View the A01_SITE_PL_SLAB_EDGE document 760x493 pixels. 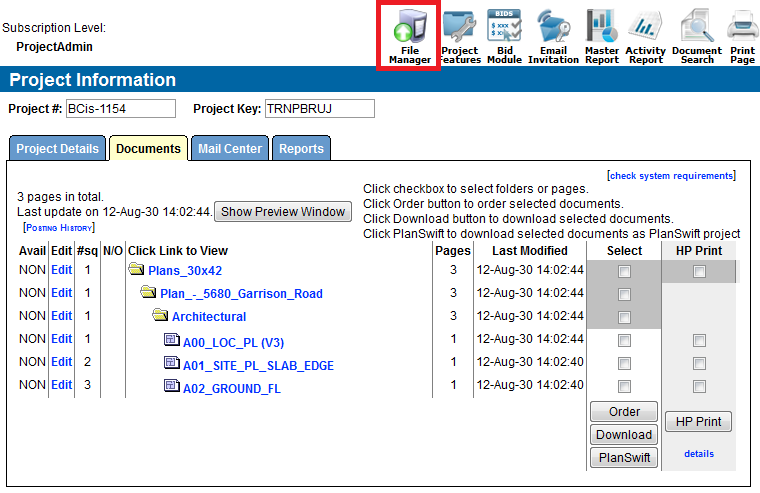coord(258,366)
